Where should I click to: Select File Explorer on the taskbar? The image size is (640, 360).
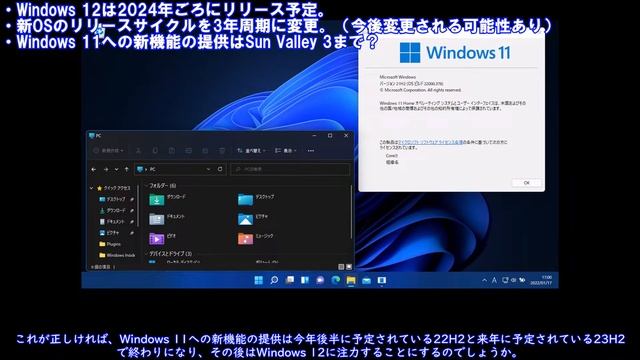tap(351, 280)
